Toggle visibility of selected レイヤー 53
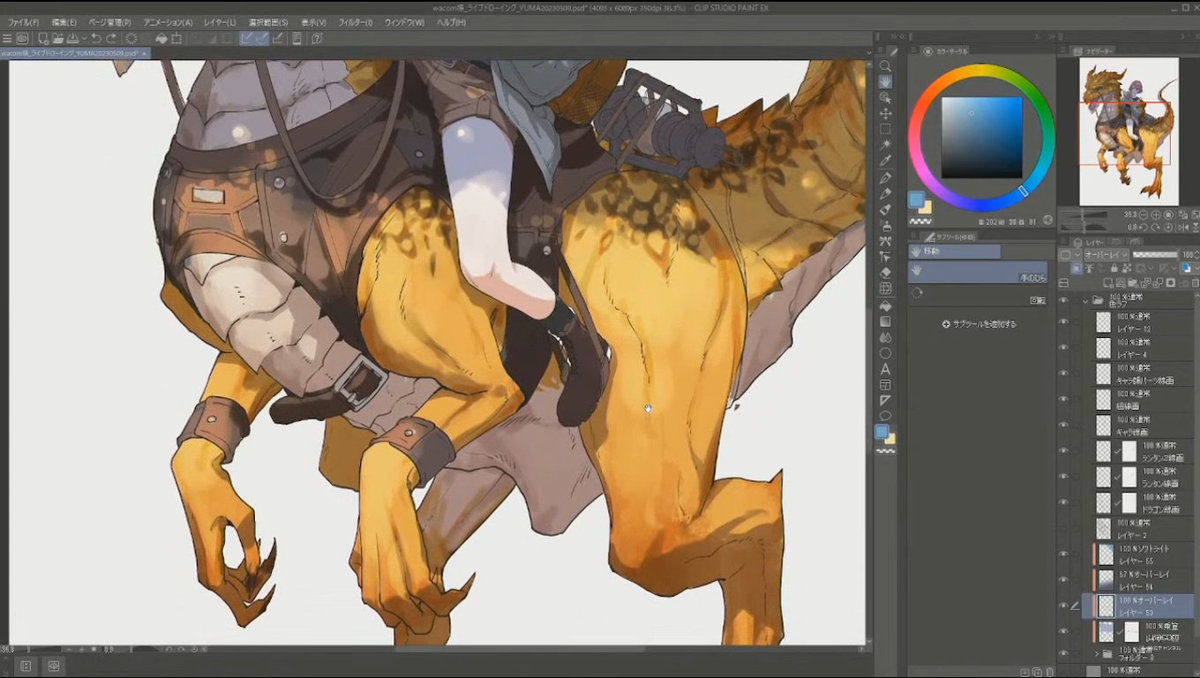This screenshot has height=678, width=1200. tap(1063, 605)
